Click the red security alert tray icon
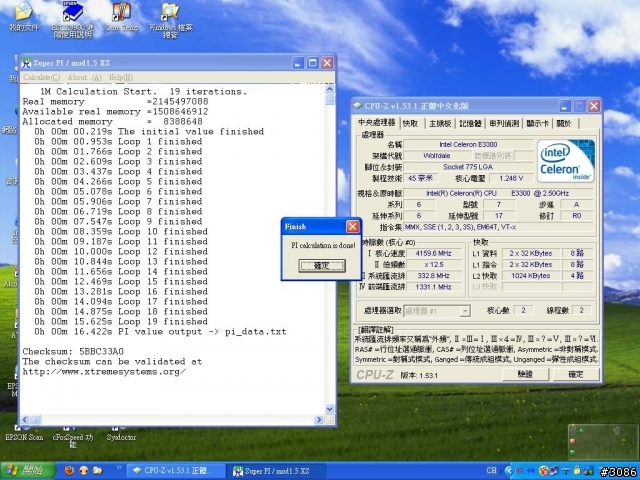This screenshot has width=640, height=480. click(543, 471)
